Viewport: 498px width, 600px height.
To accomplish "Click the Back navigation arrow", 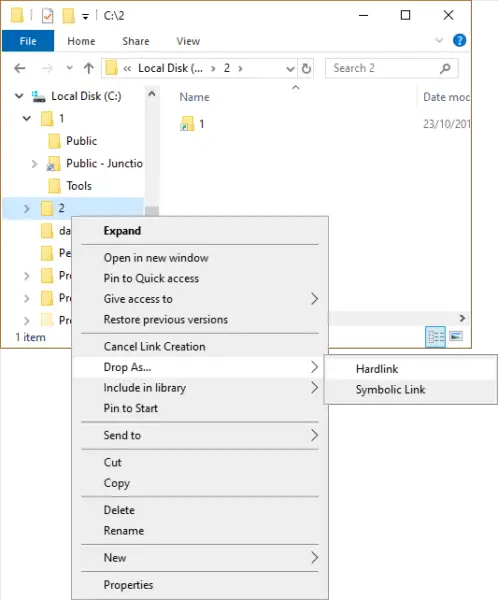I will click(x=20, y=68).
